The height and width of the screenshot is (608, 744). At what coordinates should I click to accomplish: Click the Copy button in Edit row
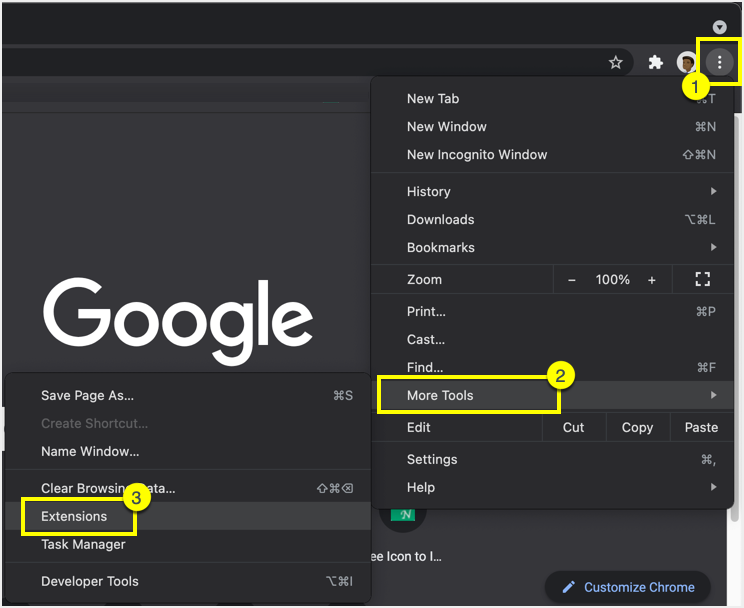click(x=637, y=427)
